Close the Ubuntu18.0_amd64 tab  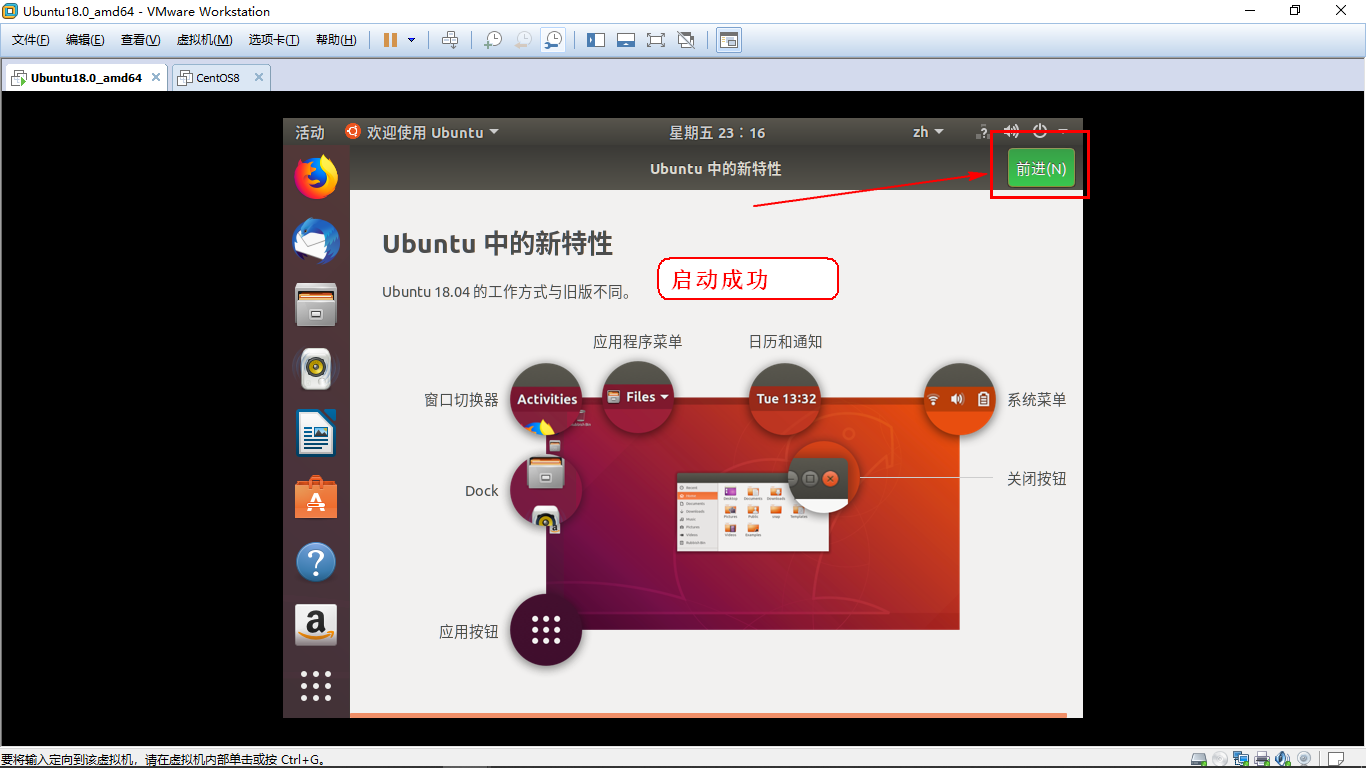[156, 77]
